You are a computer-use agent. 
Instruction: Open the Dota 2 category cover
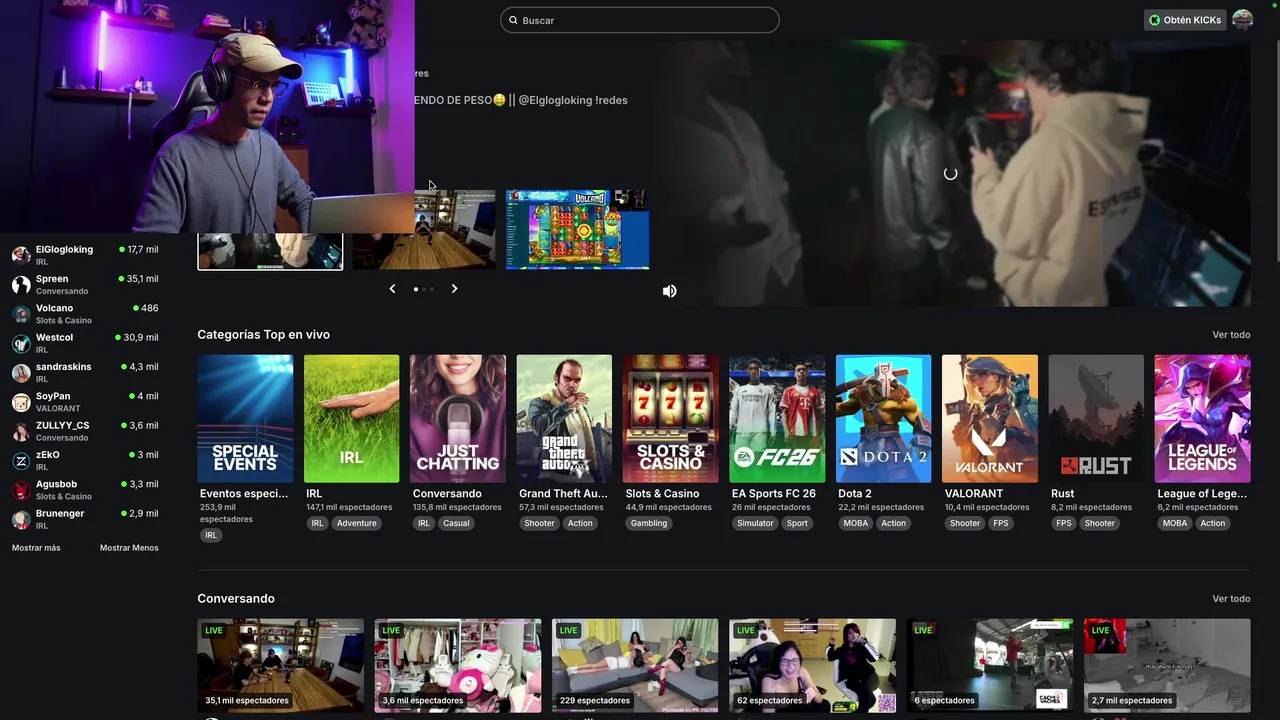pos(883,419)
